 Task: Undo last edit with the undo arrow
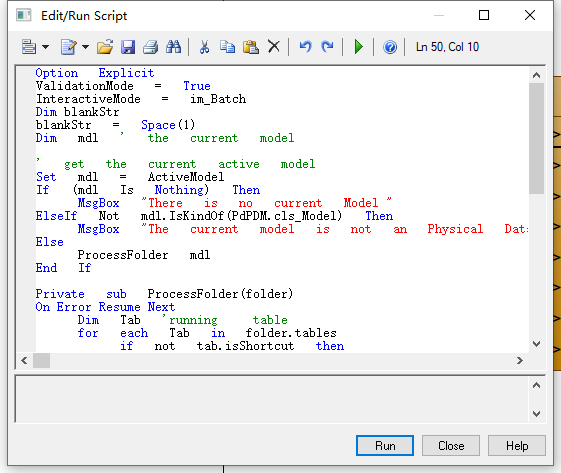[305, 47]
